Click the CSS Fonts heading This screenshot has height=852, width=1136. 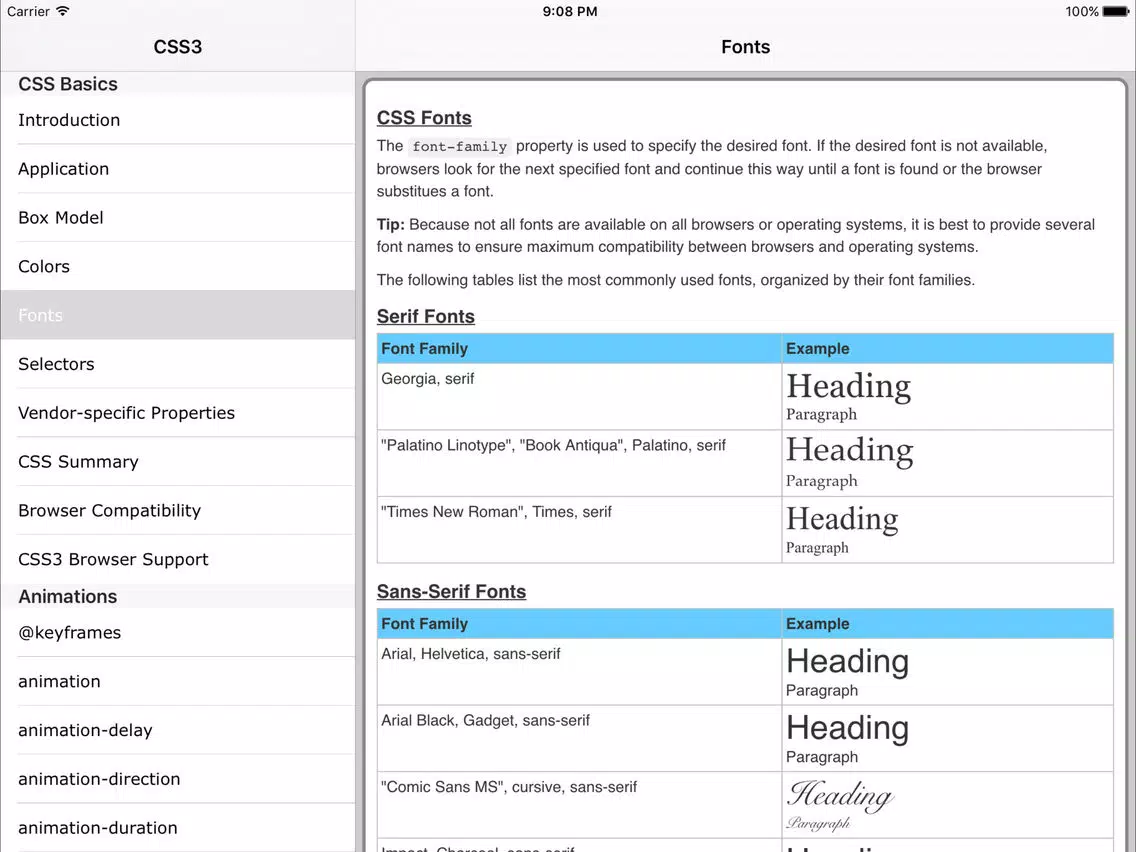coord(424,117)
